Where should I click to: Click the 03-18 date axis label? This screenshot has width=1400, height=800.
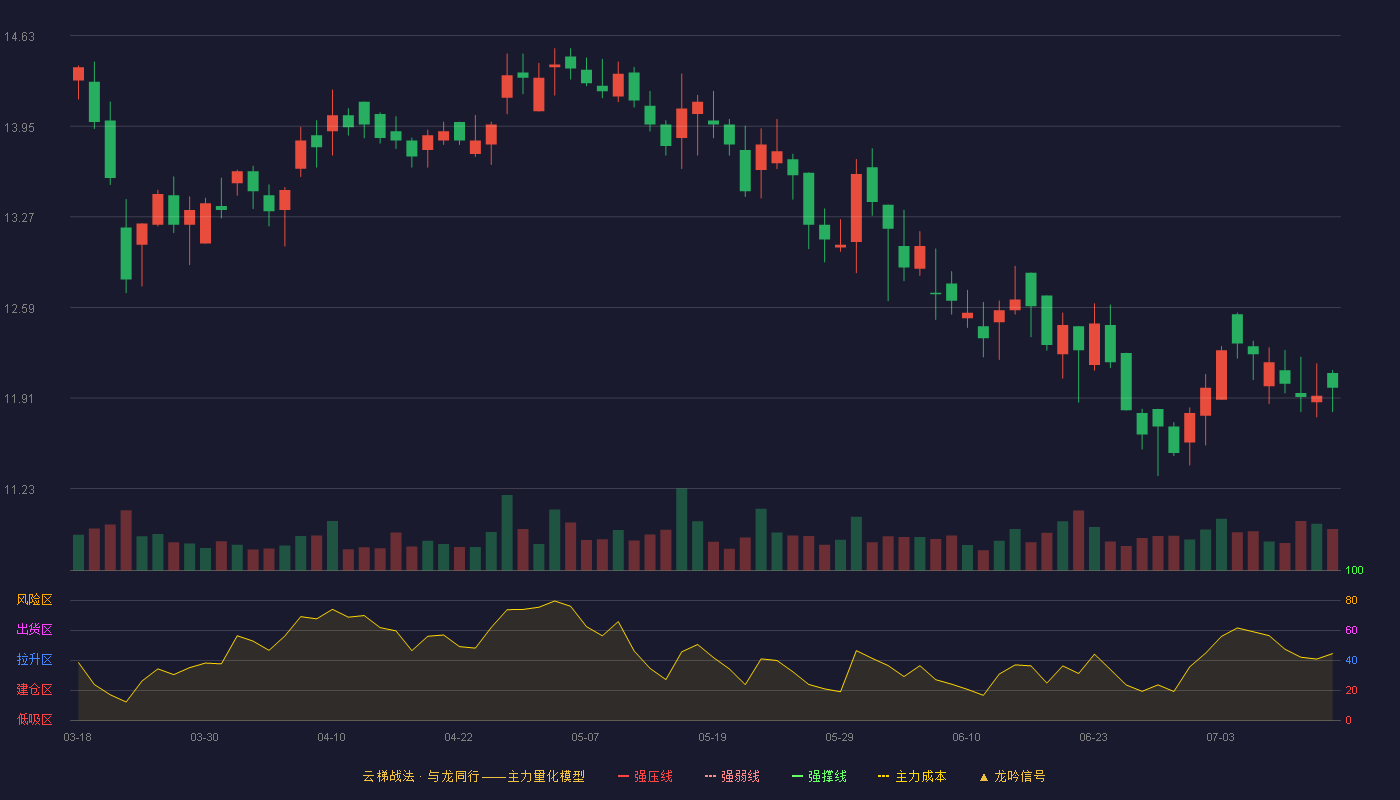click(x=77, y=737)
